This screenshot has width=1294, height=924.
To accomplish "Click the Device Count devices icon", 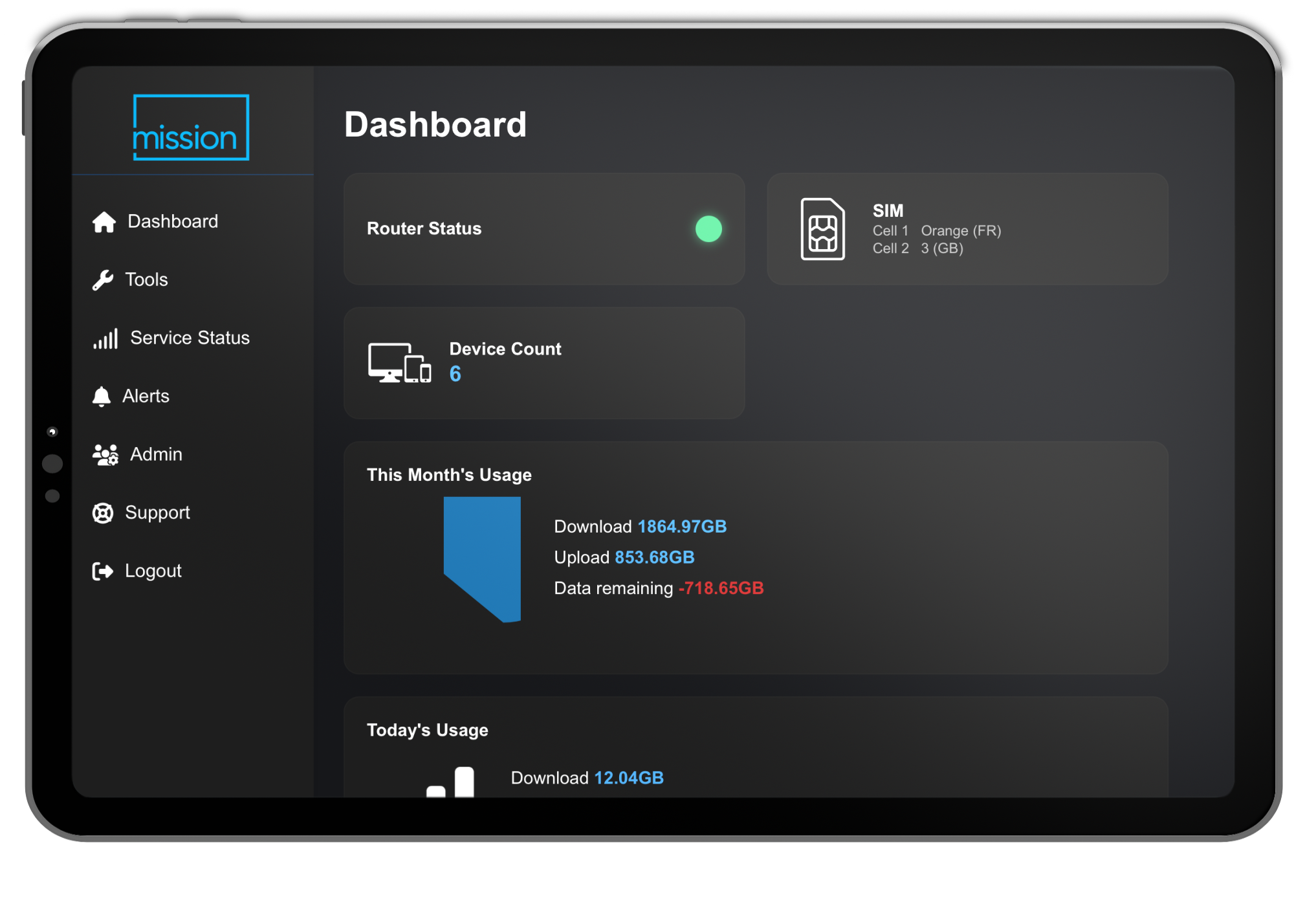I will [400, 363].
